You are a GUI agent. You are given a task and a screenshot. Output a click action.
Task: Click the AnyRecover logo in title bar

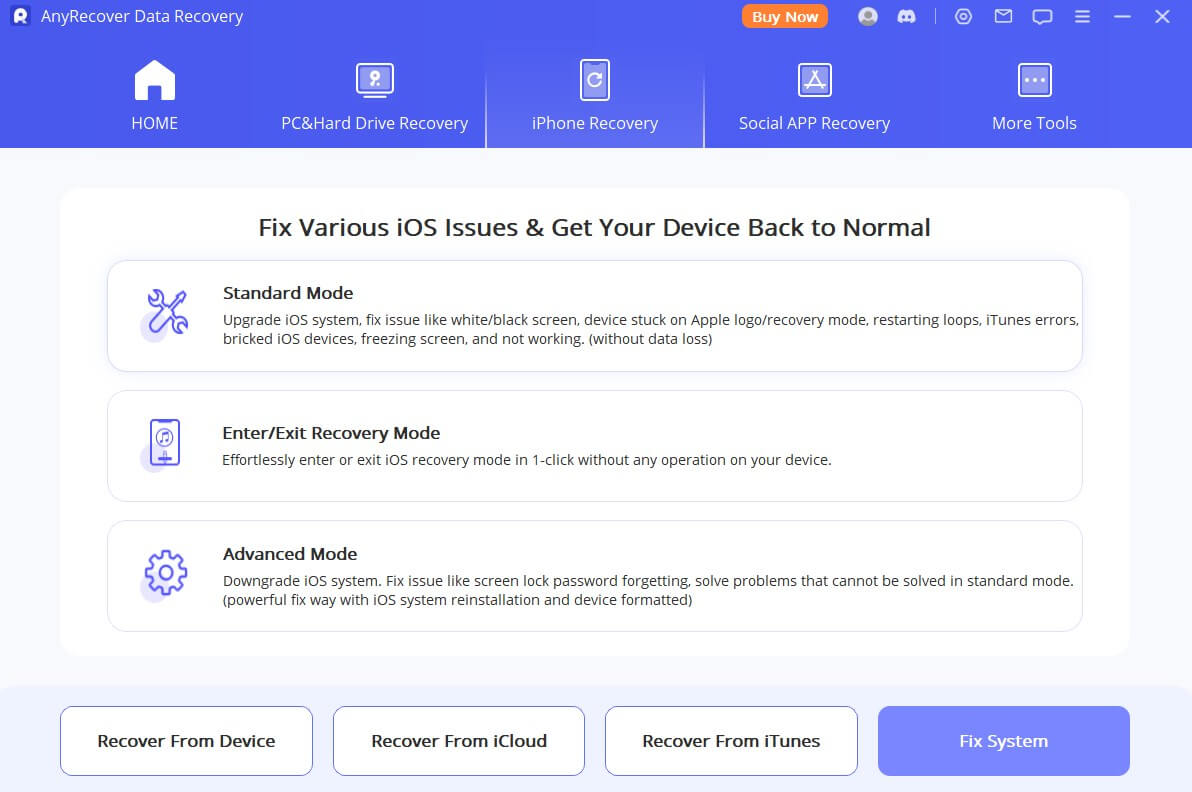[x=20, y=17]
